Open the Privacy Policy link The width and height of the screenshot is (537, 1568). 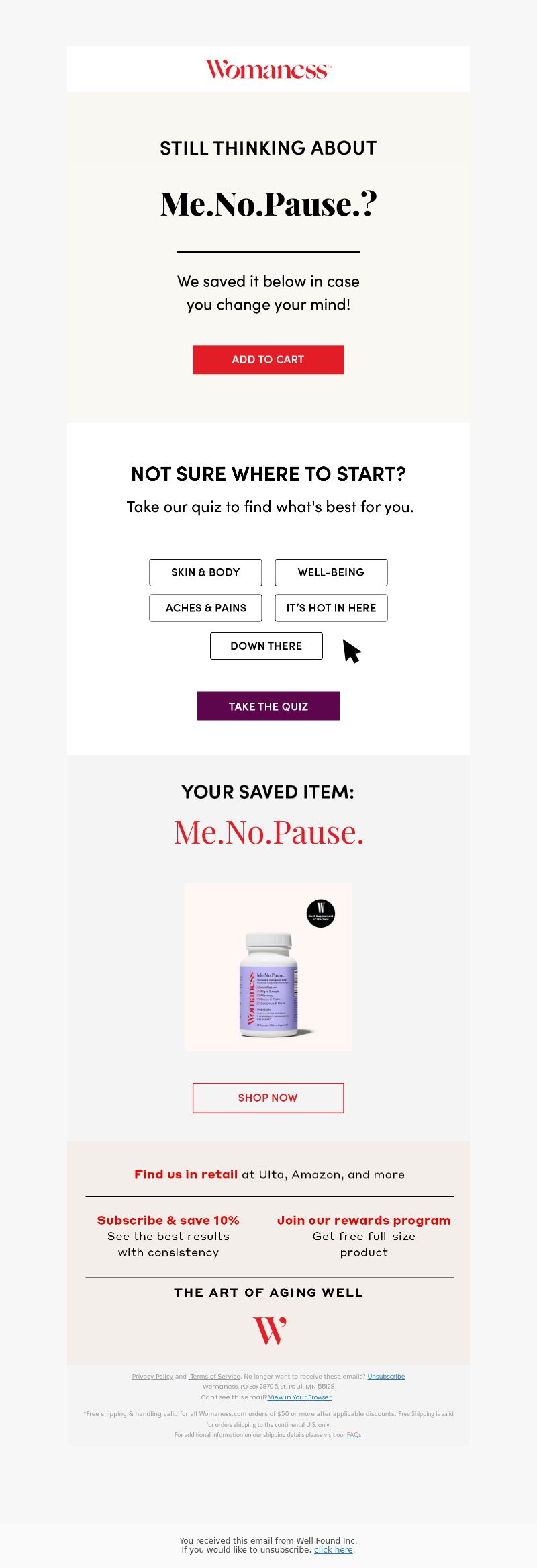152,1377
